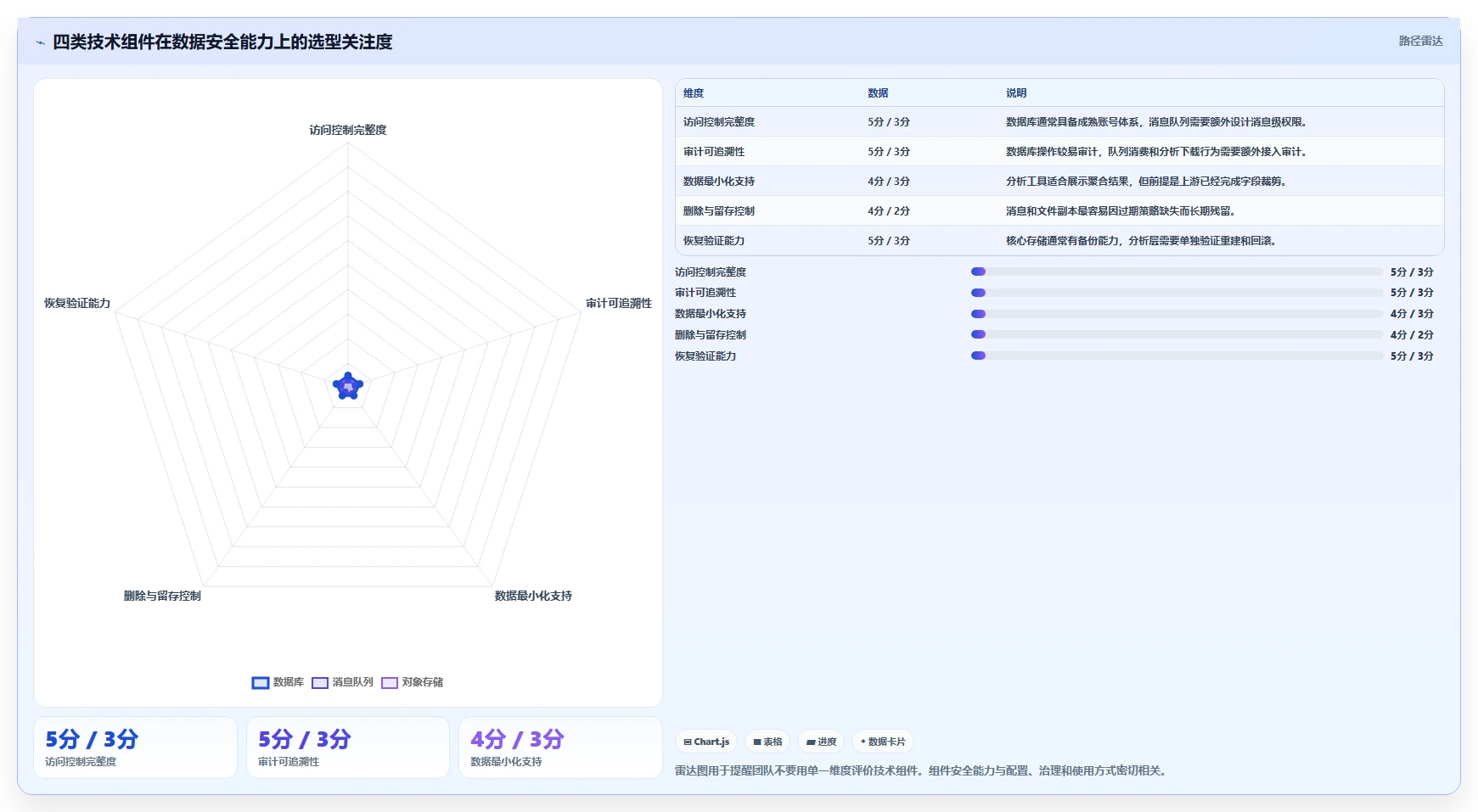Click the 恢复验证能力 axis label on radar
This screenshot has height=812, width=1478.
coord(77,303)
